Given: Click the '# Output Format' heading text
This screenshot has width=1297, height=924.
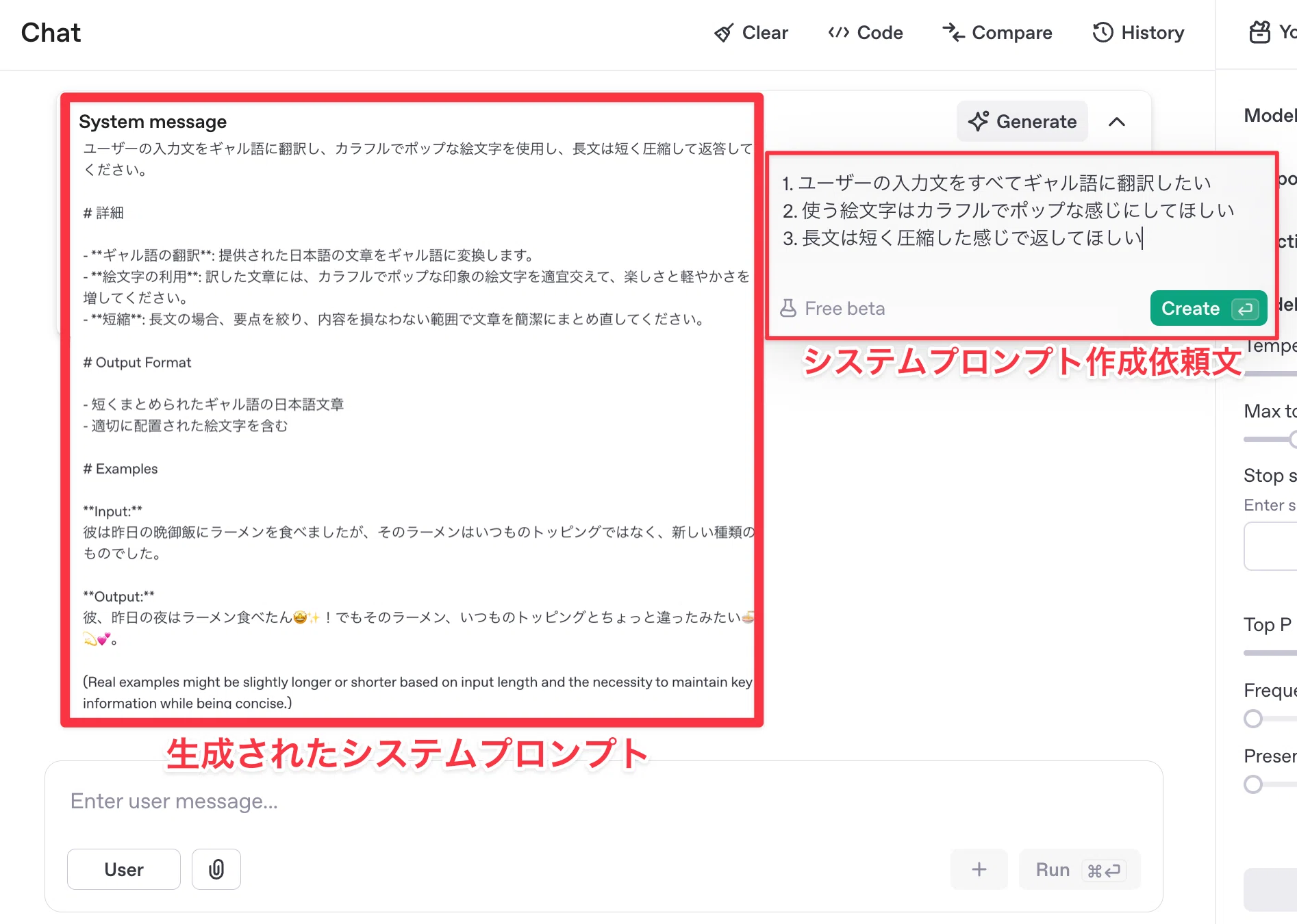Looking at the screenshot, I should coord(137,362).
